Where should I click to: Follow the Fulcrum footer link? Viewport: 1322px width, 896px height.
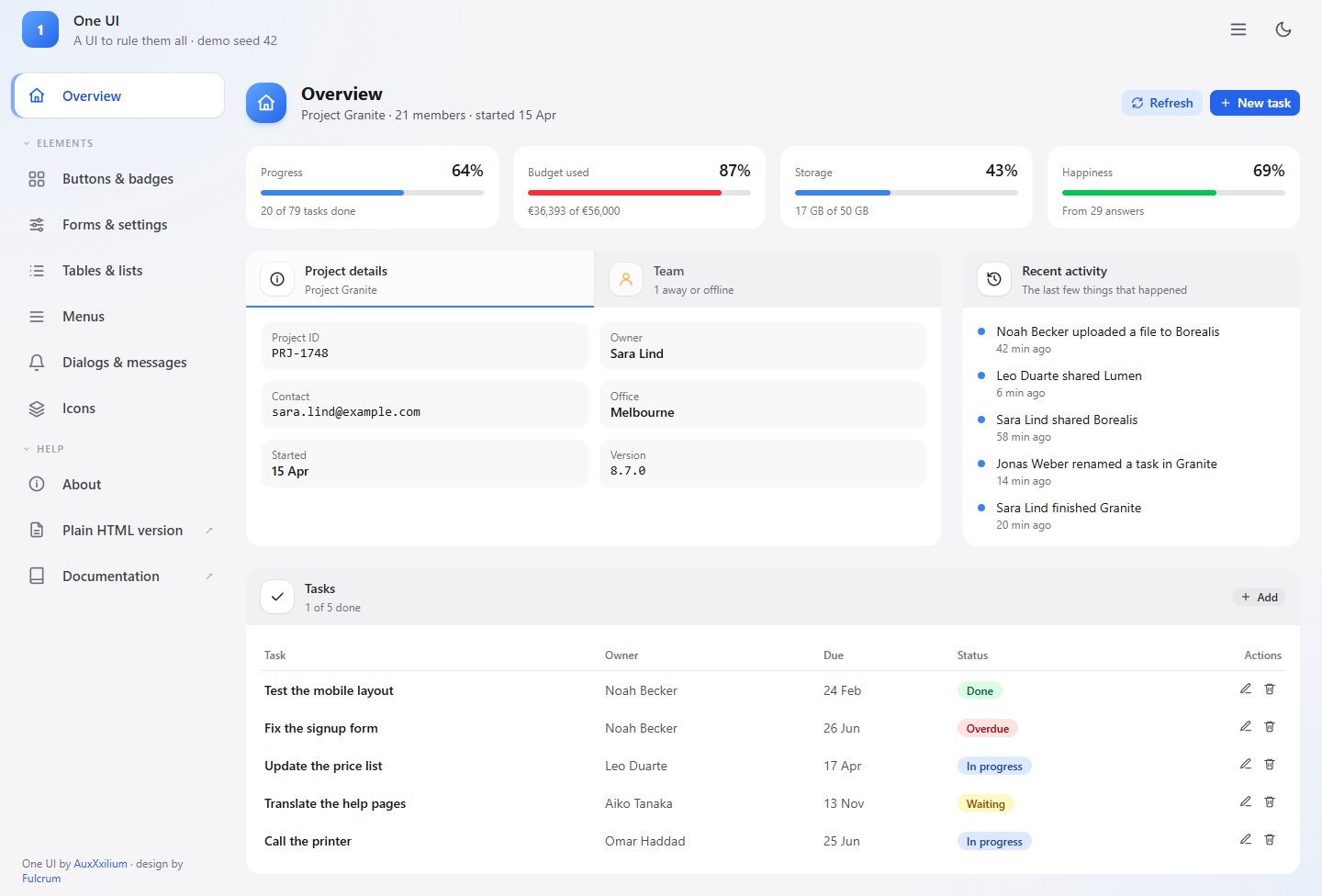pos(41,879)
